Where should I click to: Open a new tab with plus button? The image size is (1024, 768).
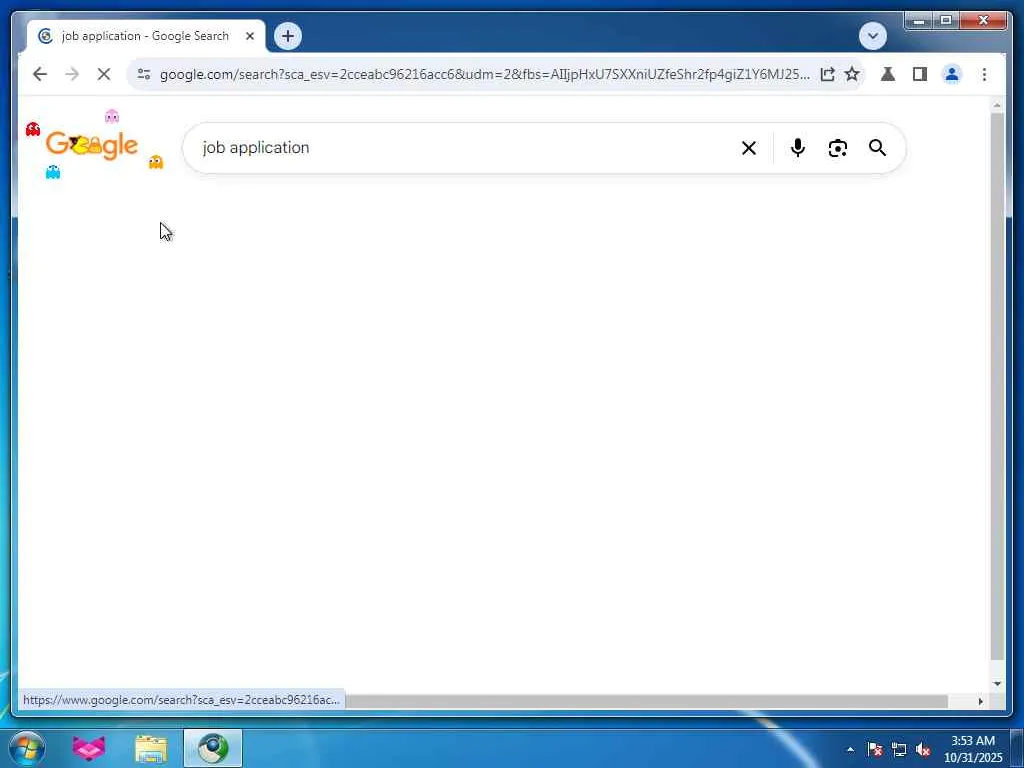pos(288,36)
